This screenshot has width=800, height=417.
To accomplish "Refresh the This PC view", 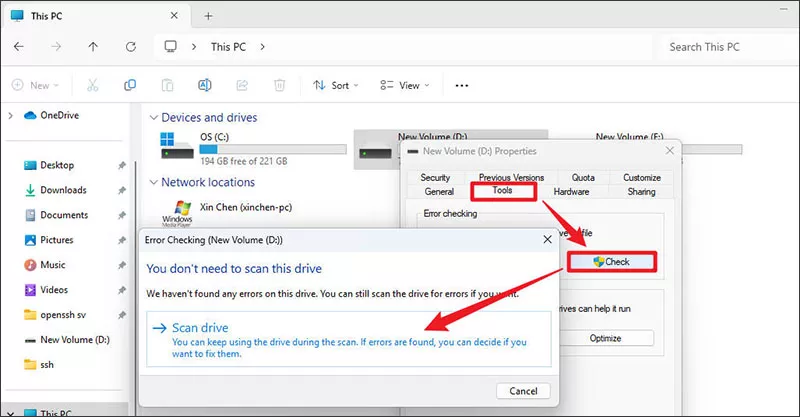I will 131,46.
